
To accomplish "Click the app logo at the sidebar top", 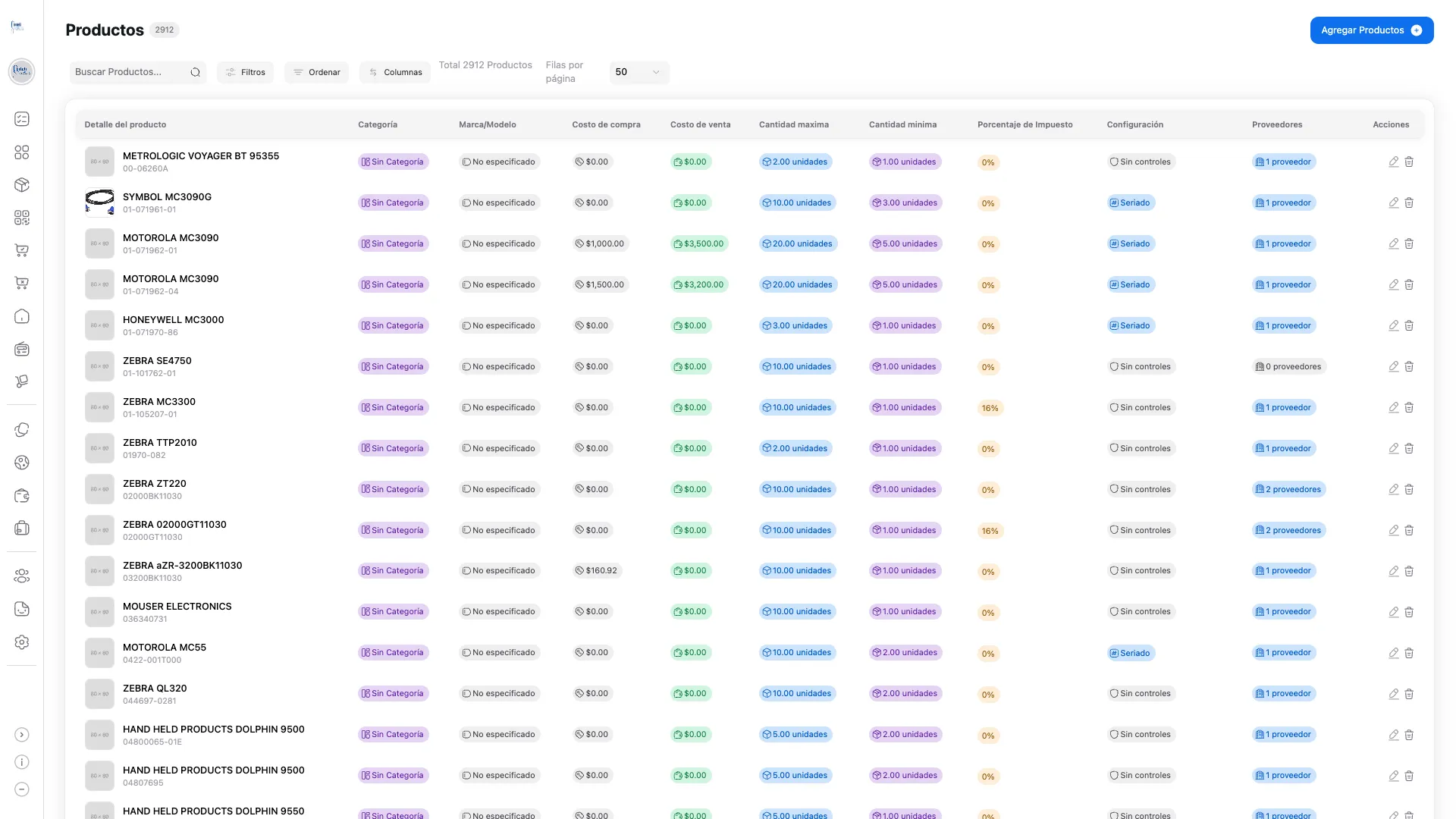I will (x=17, y=27).
